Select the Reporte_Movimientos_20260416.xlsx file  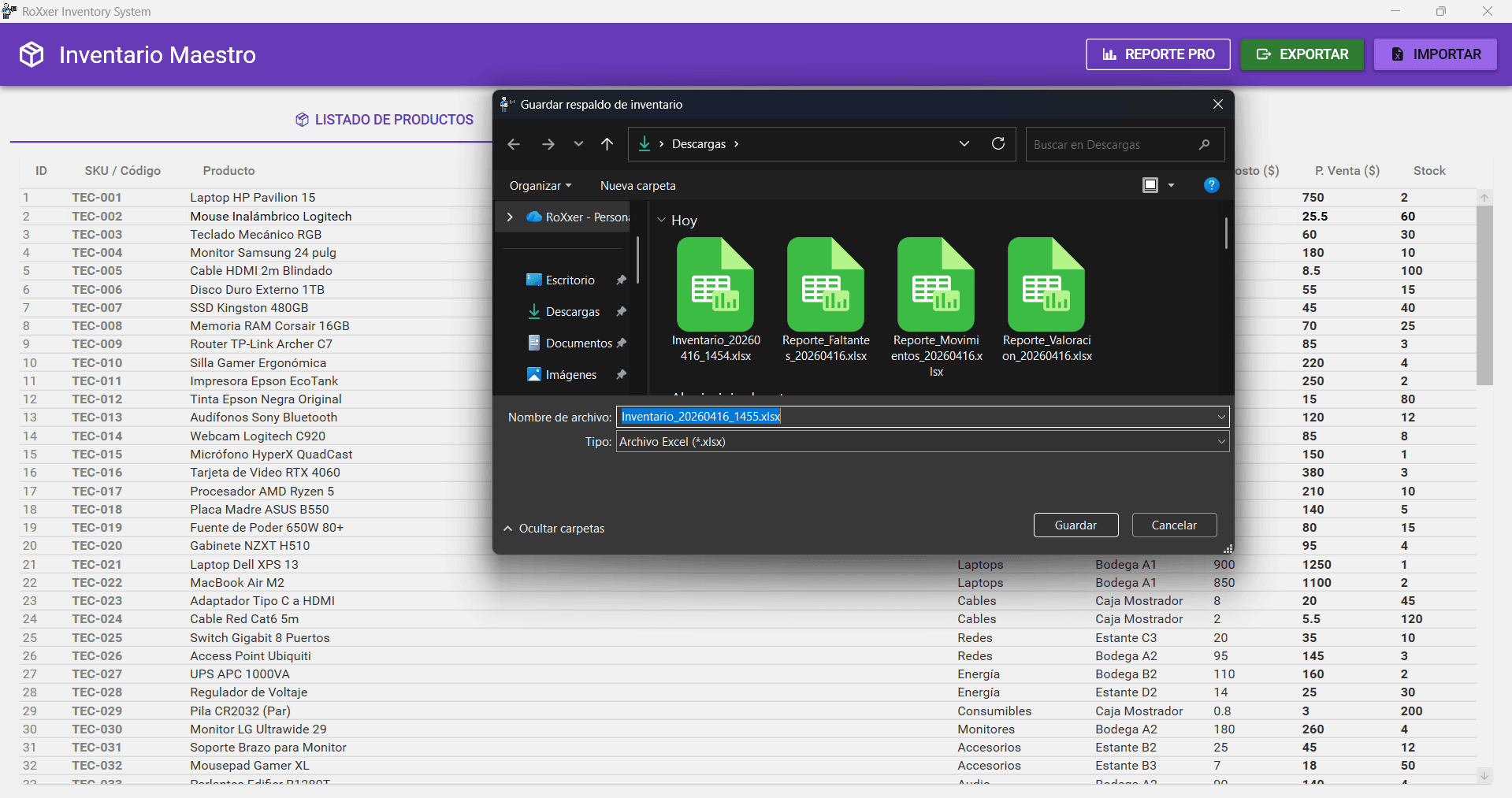coord(936,308)
